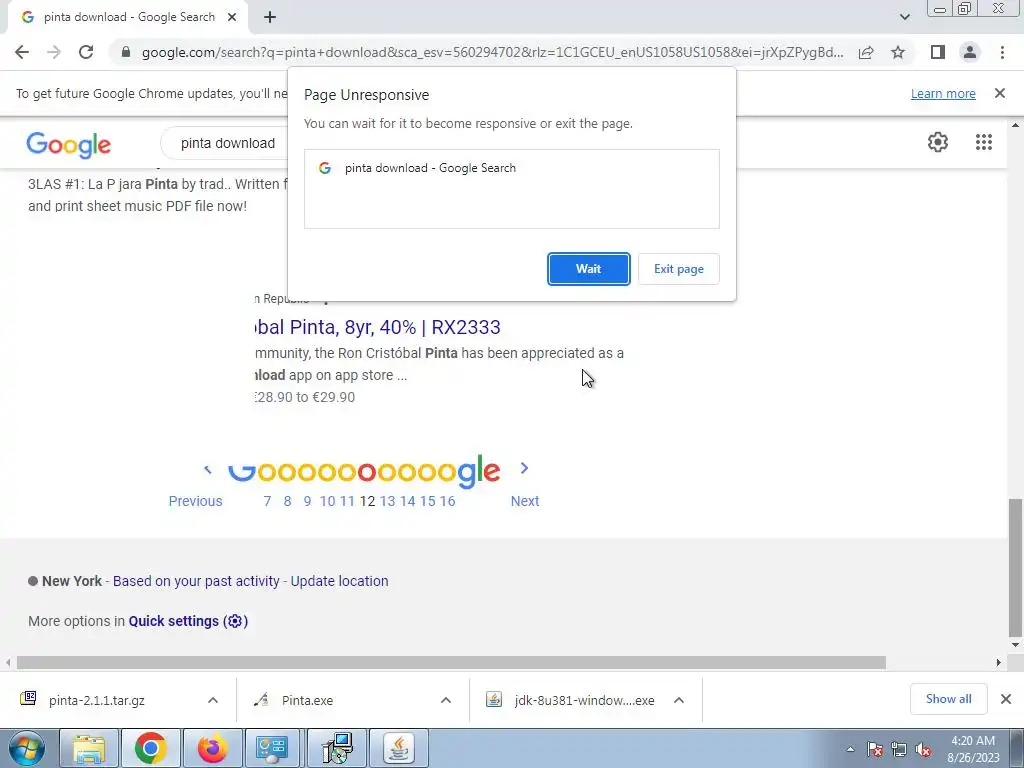The image size is (1024, 768).
Task: Go to results page 8
Action: [x=287, y=501]
